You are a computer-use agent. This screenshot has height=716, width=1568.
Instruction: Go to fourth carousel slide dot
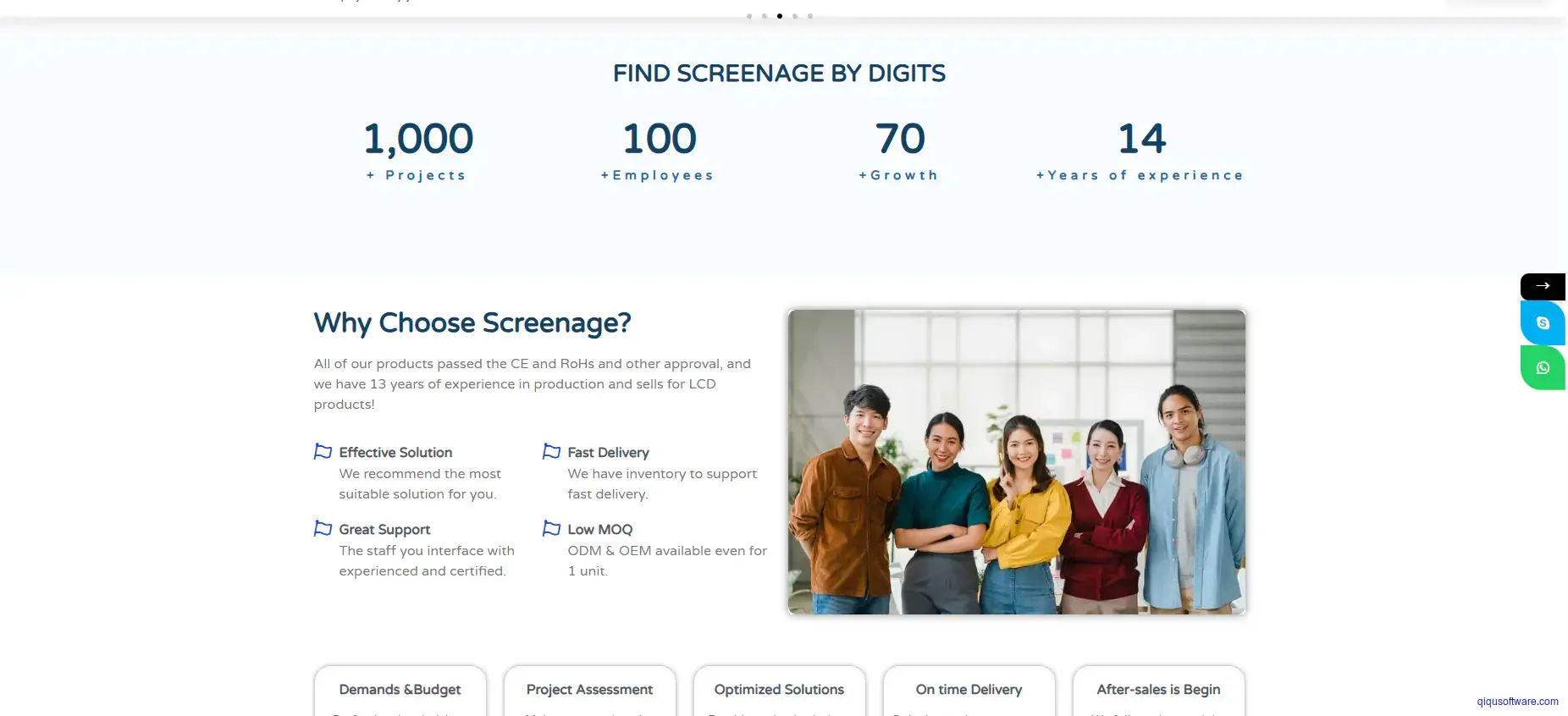tap(795, 16)
